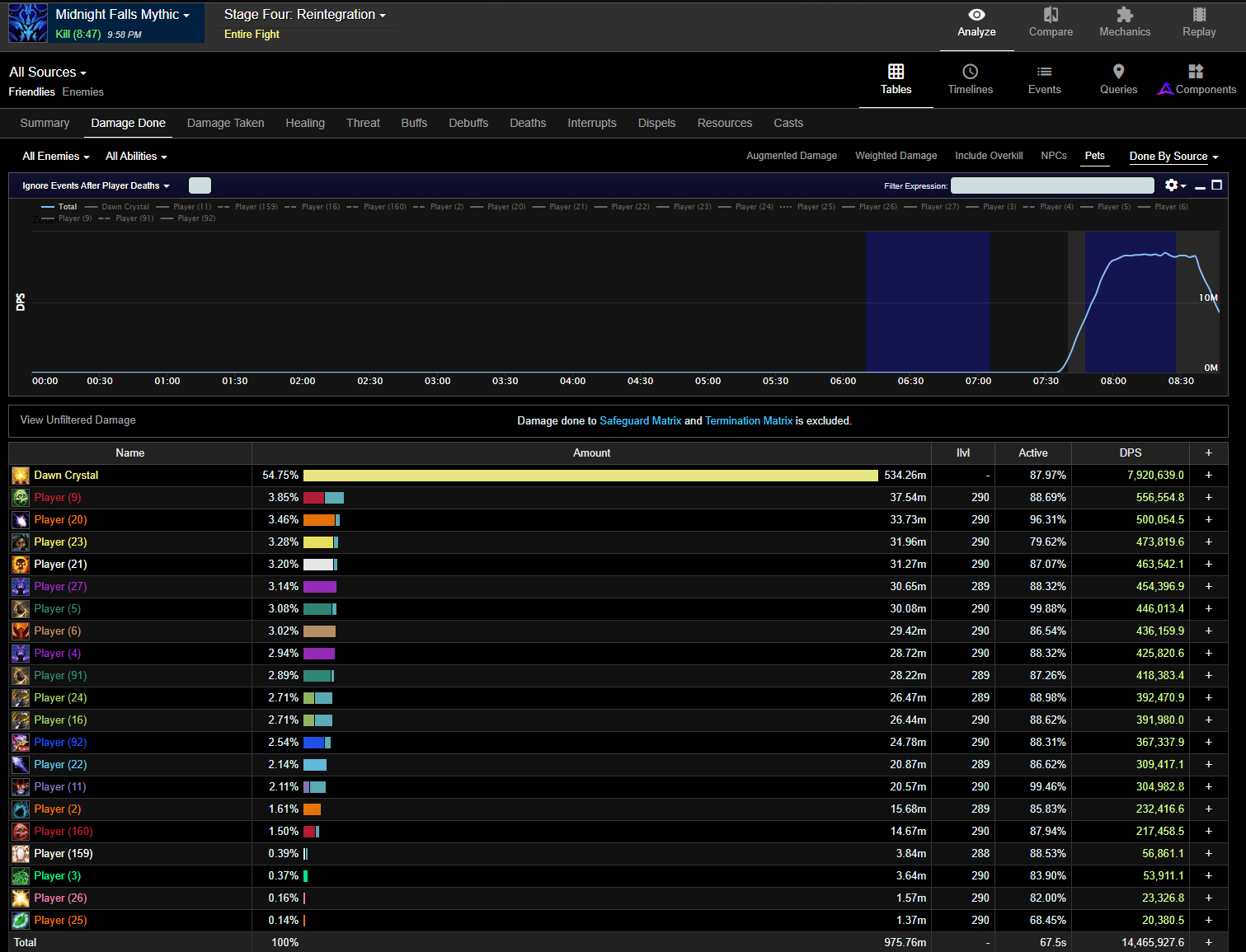
Task: Click the Filter Expression input field
Action: (1052, 185)
